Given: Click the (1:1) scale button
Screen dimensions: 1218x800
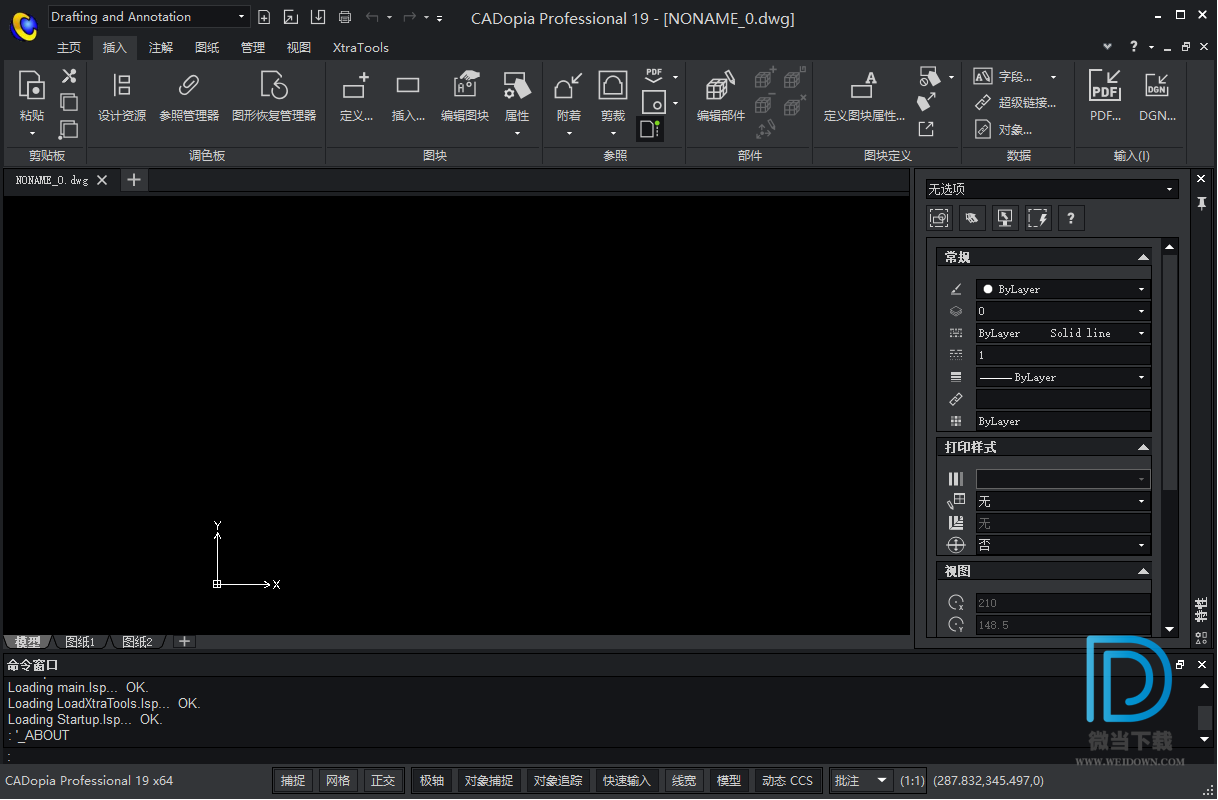Looking at the screenshot, I should 912,781.
